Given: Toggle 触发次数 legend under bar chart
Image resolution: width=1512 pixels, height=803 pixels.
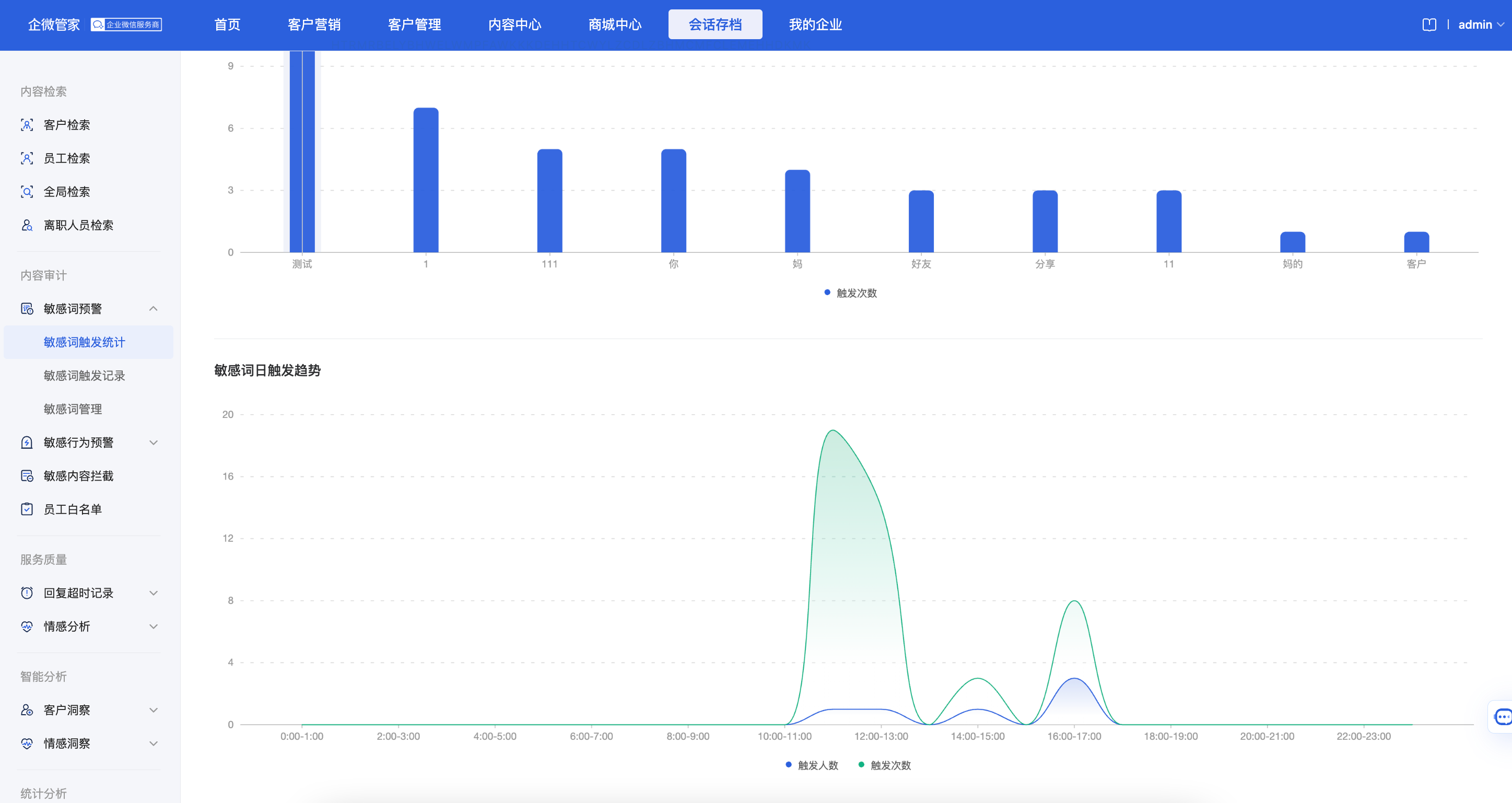Looking at the screenshot, I should [x=850, y=293].
